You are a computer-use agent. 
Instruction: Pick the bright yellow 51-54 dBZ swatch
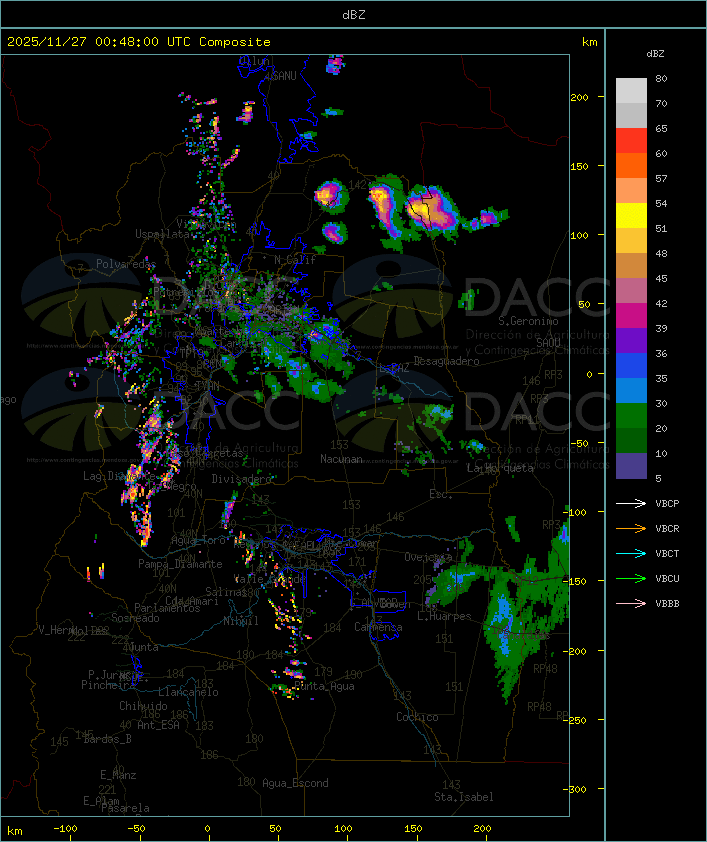point(631,216)
